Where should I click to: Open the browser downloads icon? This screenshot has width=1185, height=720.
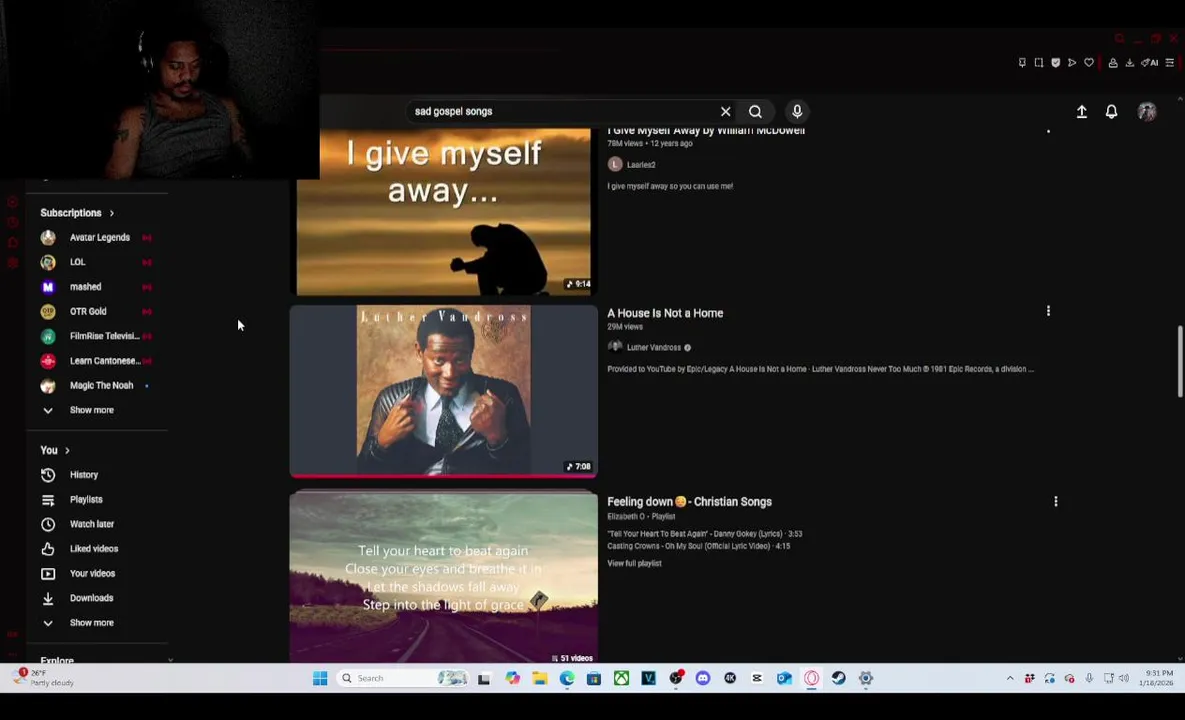1129,63
